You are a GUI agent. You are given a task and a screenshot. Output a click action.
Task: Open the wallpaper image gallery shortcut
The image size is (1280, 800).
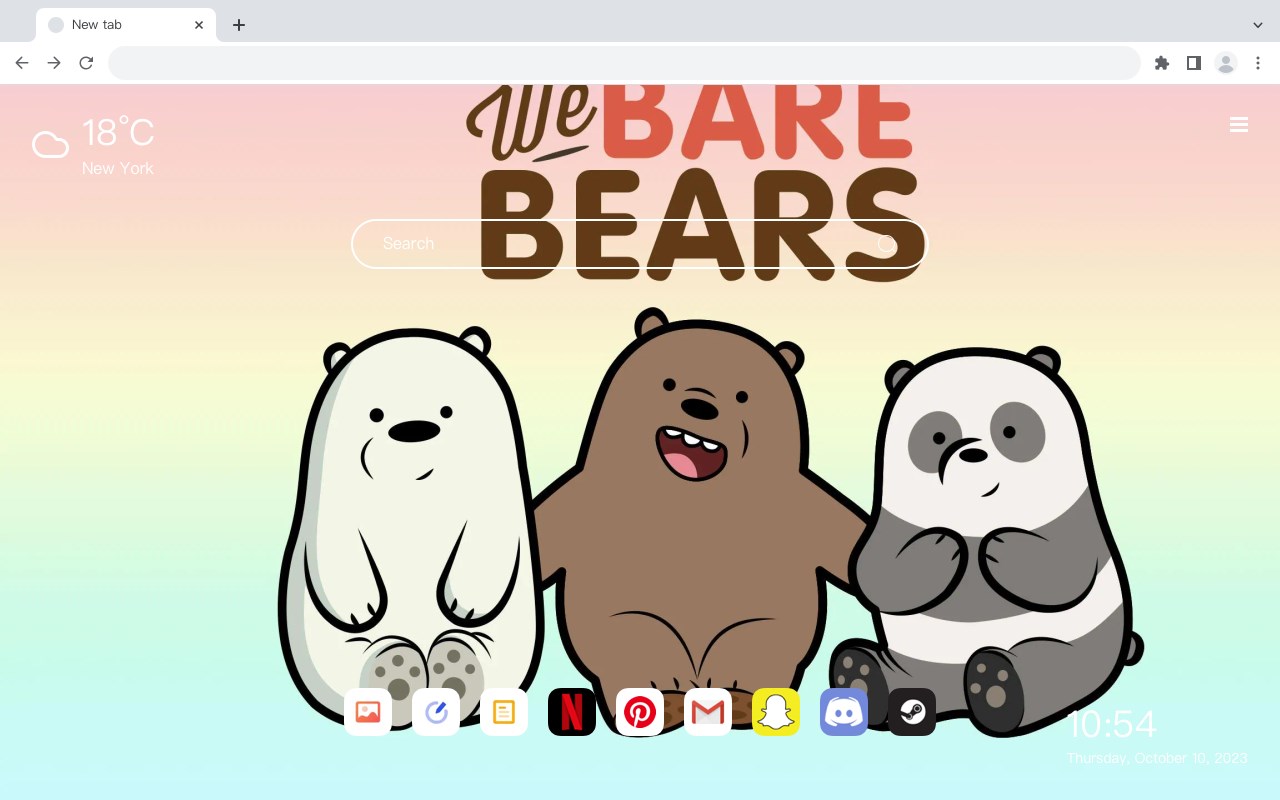(x=368, y=712)
